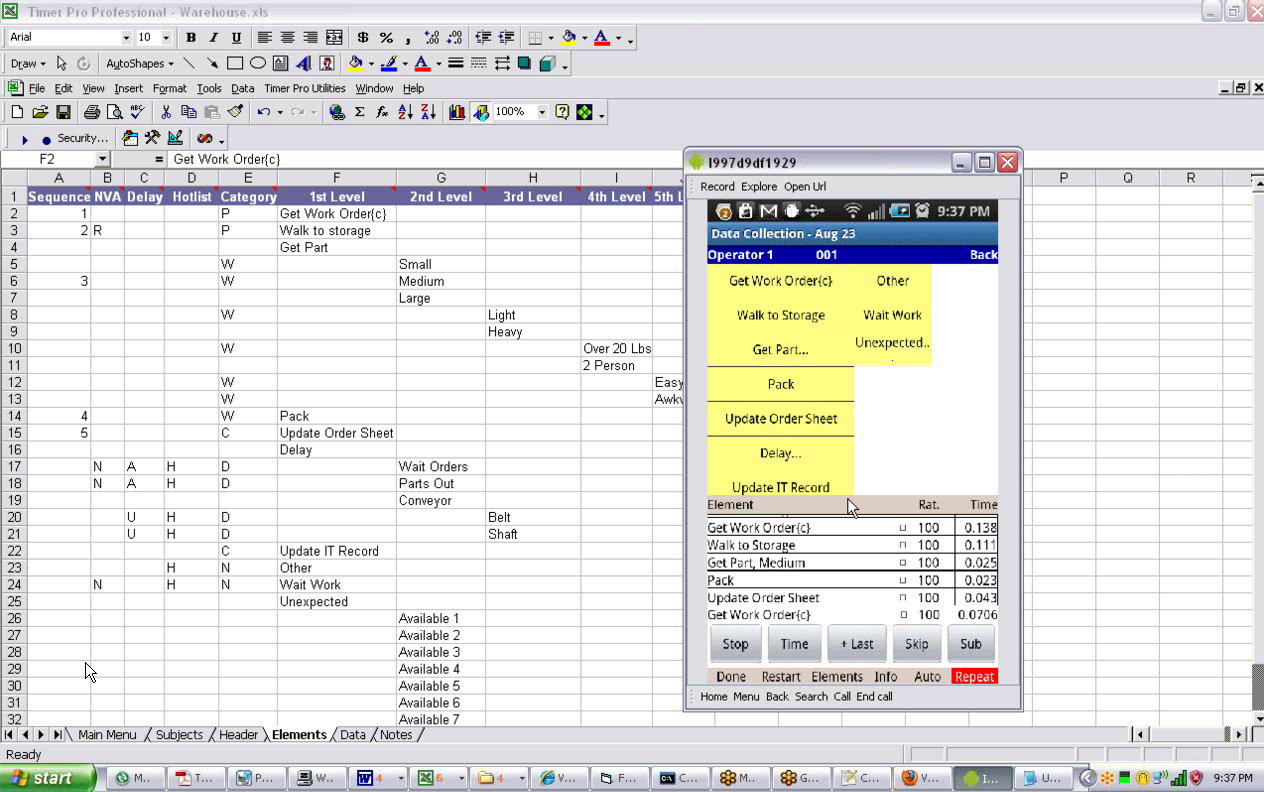Click the Save disk icon in toolbar
This screenshot has height=792, width=1264.
pyautogui.click(x=63, y=113)
